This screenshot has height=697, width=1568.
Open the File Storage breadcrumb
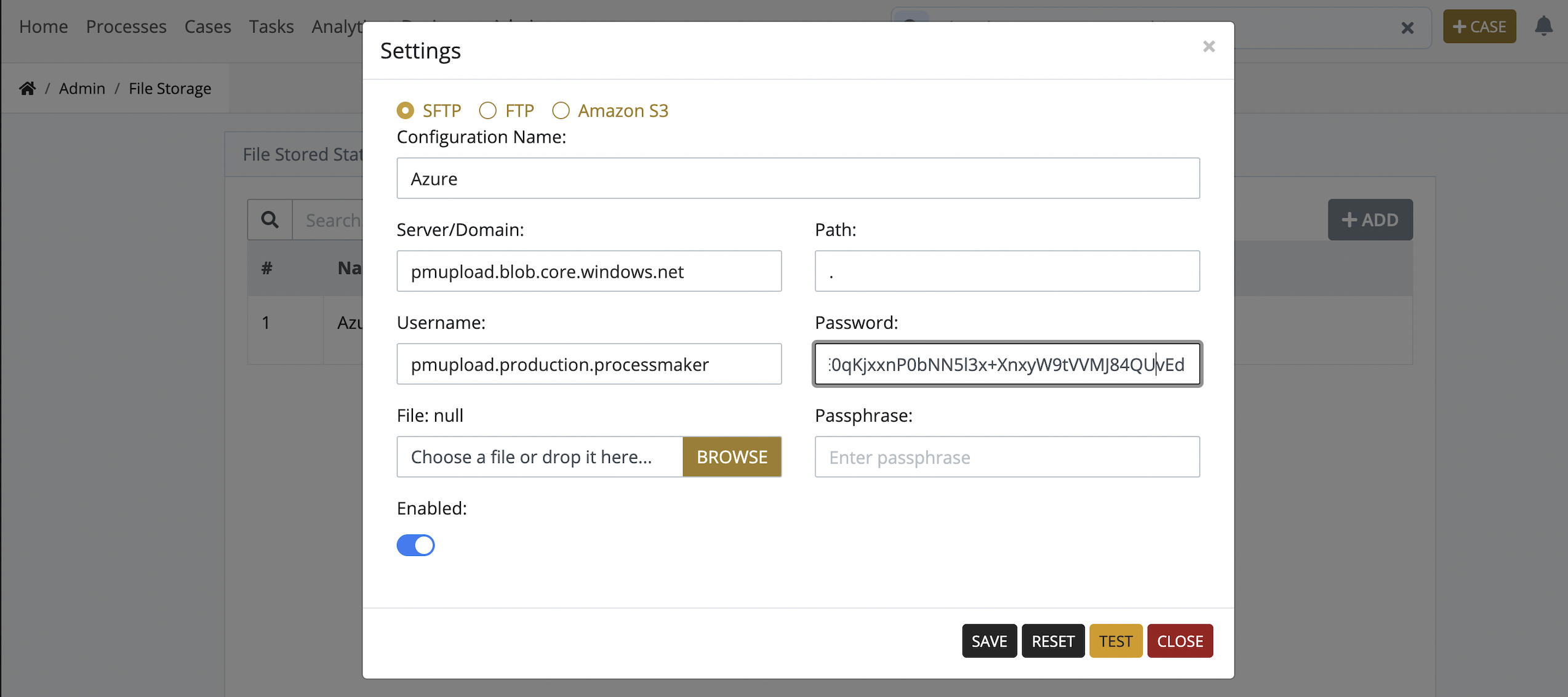tap(170, 89)
